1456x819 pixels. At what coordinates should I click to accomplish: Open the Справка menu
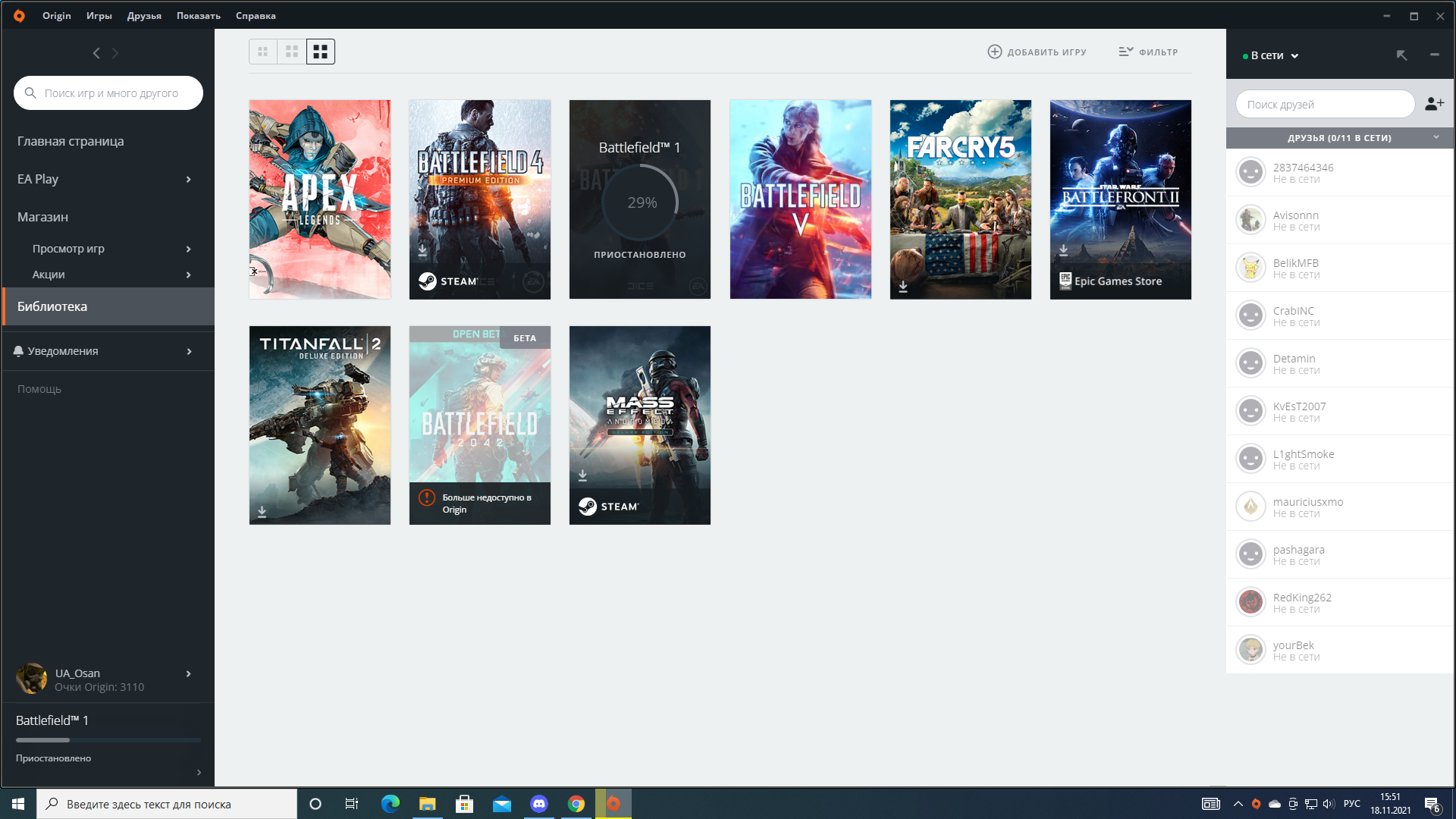tap(256, 15)
